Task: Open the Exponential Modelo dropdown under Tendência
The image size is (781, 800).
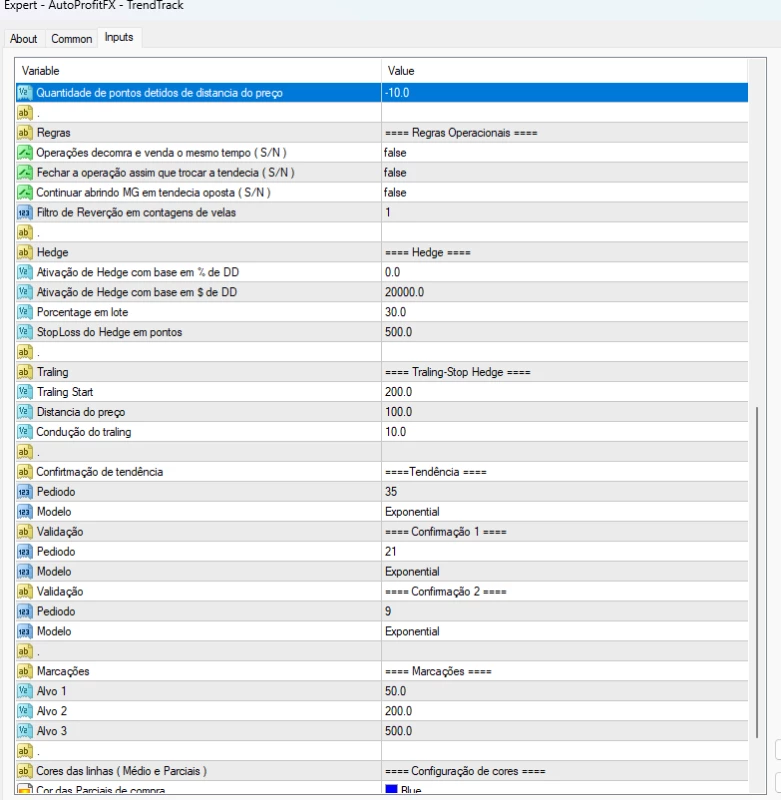Action: pyautogui.click(x=412, y=512)
